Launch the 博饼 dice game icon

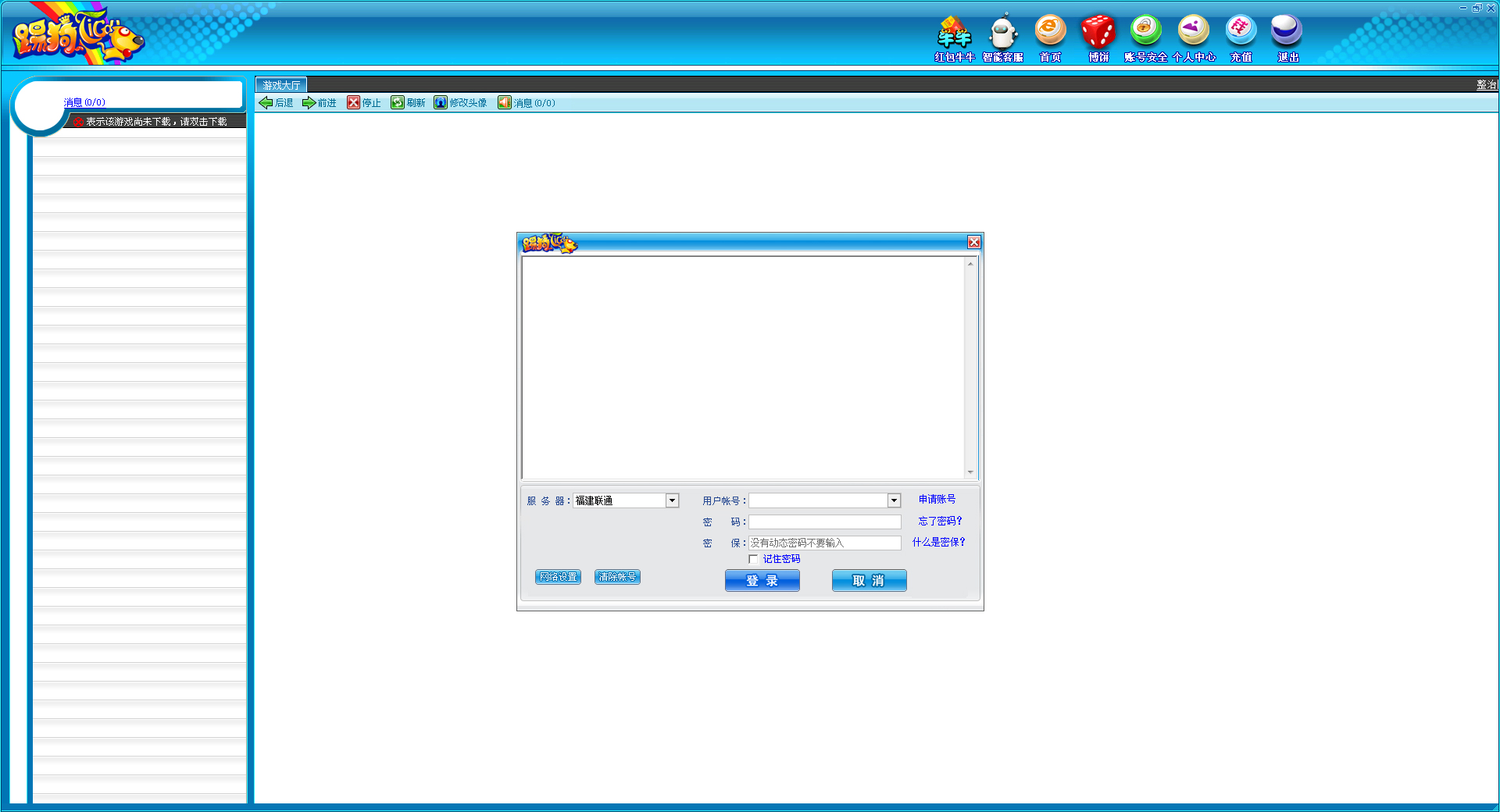(x=1098, y=37)
